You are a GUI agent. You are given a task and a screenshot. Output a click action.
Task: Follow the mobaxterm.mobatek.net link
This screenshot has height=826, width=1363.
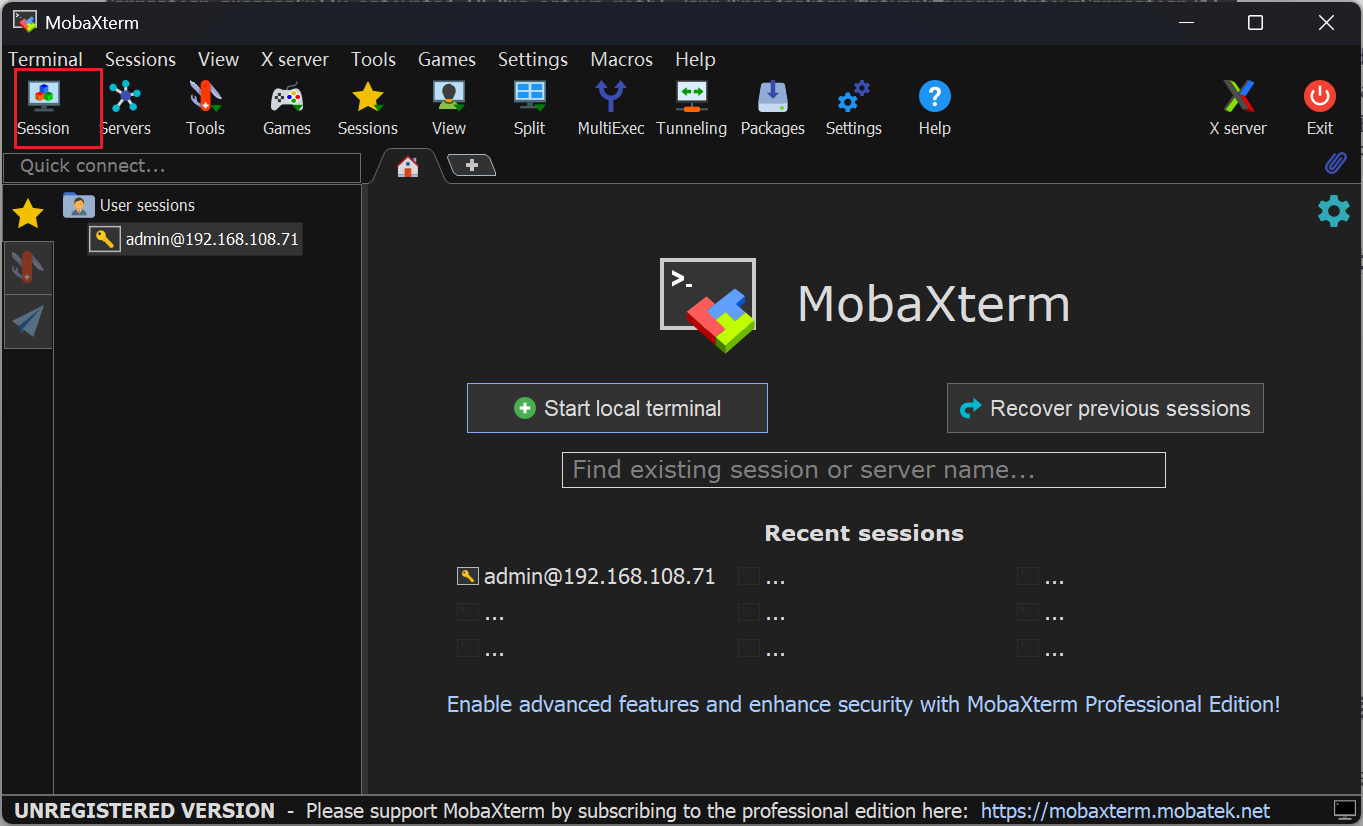pyautogui.click(x=1125, y=810)
